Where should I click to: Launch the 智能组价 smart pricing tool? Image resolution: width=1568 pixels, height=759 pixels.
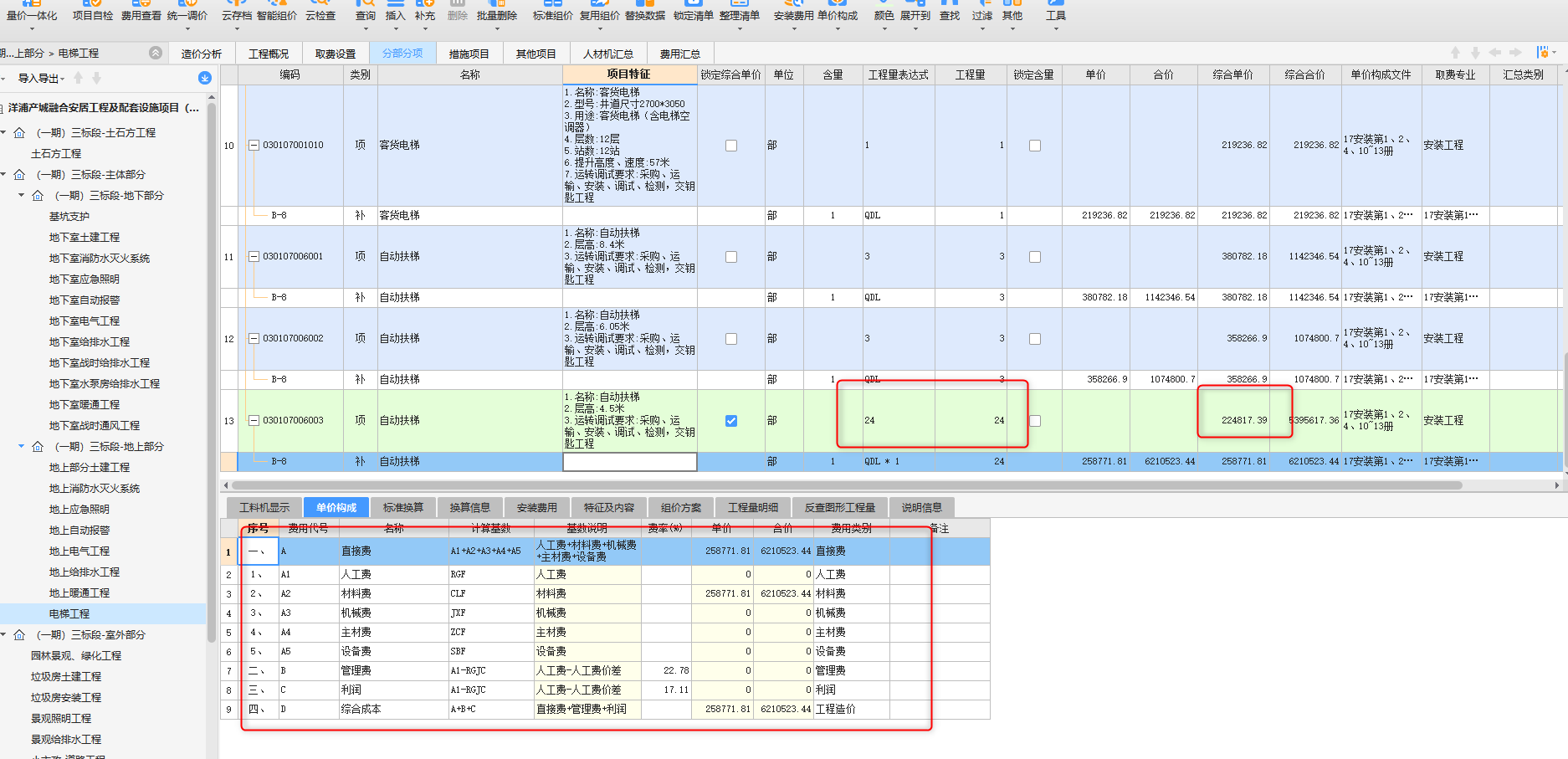[276, 12]
